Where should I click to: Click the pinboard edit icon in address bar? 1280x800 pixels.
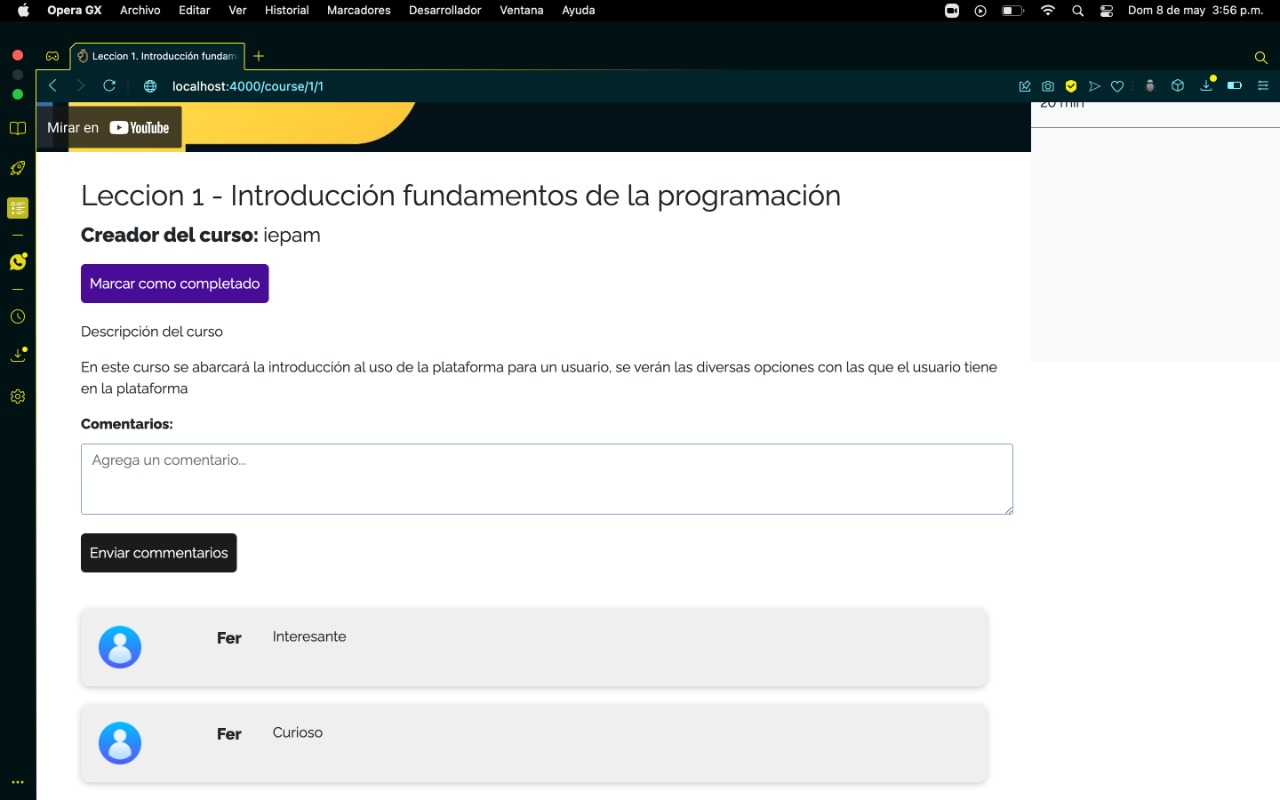1025,86
